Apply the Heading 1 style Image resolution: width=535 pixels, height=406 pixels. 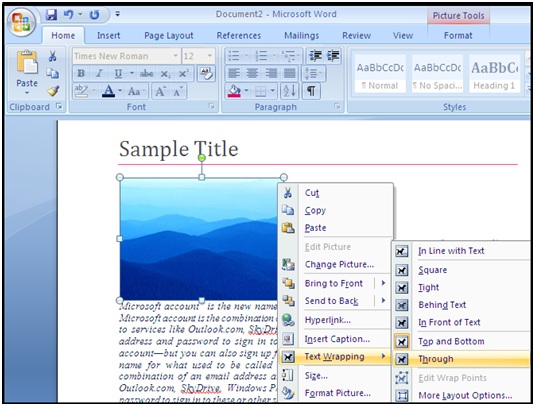point(494,74)
